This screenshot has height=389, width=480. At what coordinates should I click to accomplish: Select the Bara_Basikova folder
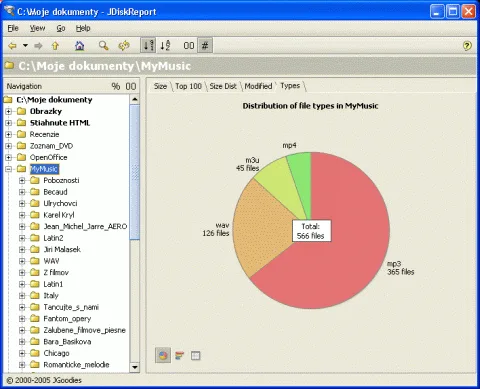pos(67,342)
